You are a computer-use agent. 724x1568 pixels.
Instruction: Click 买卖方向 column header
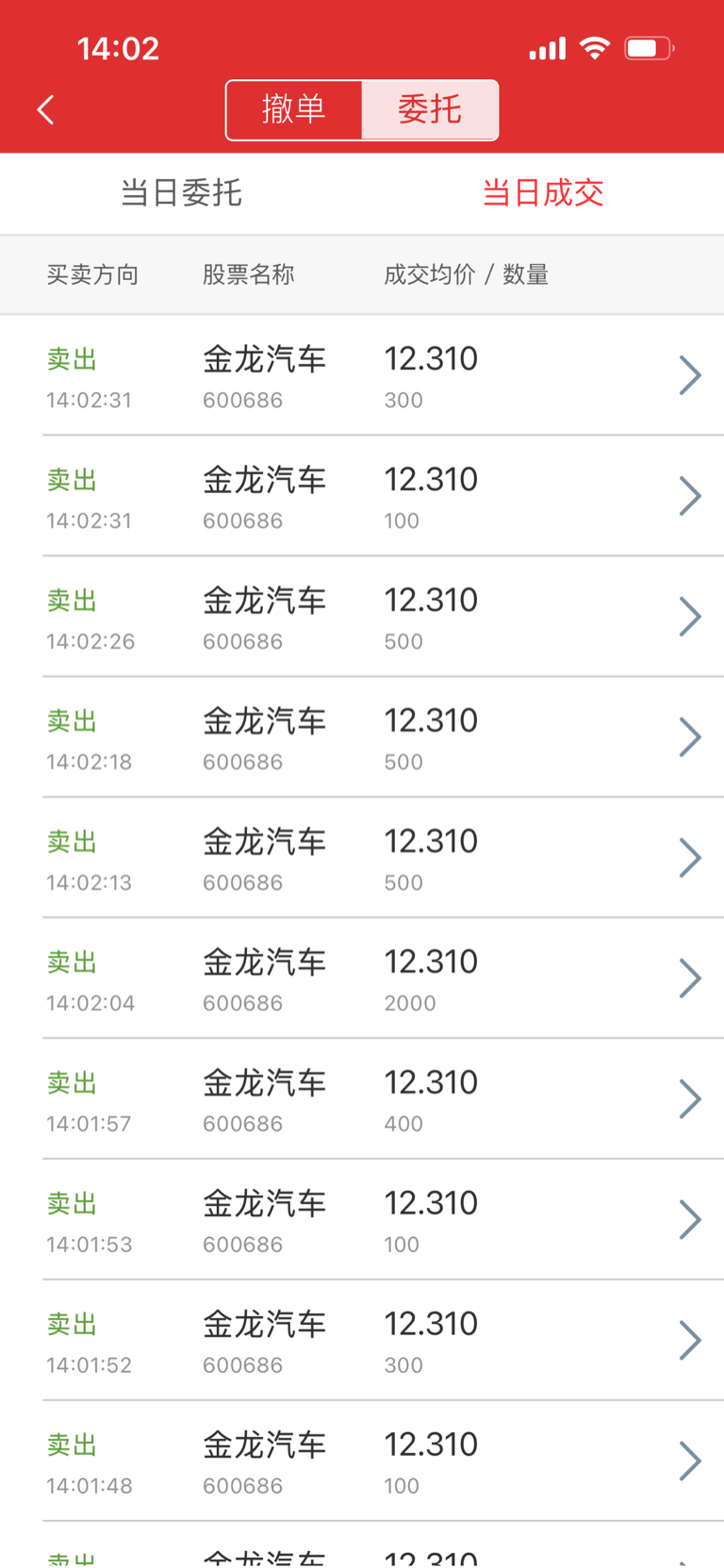coord(92,275)
